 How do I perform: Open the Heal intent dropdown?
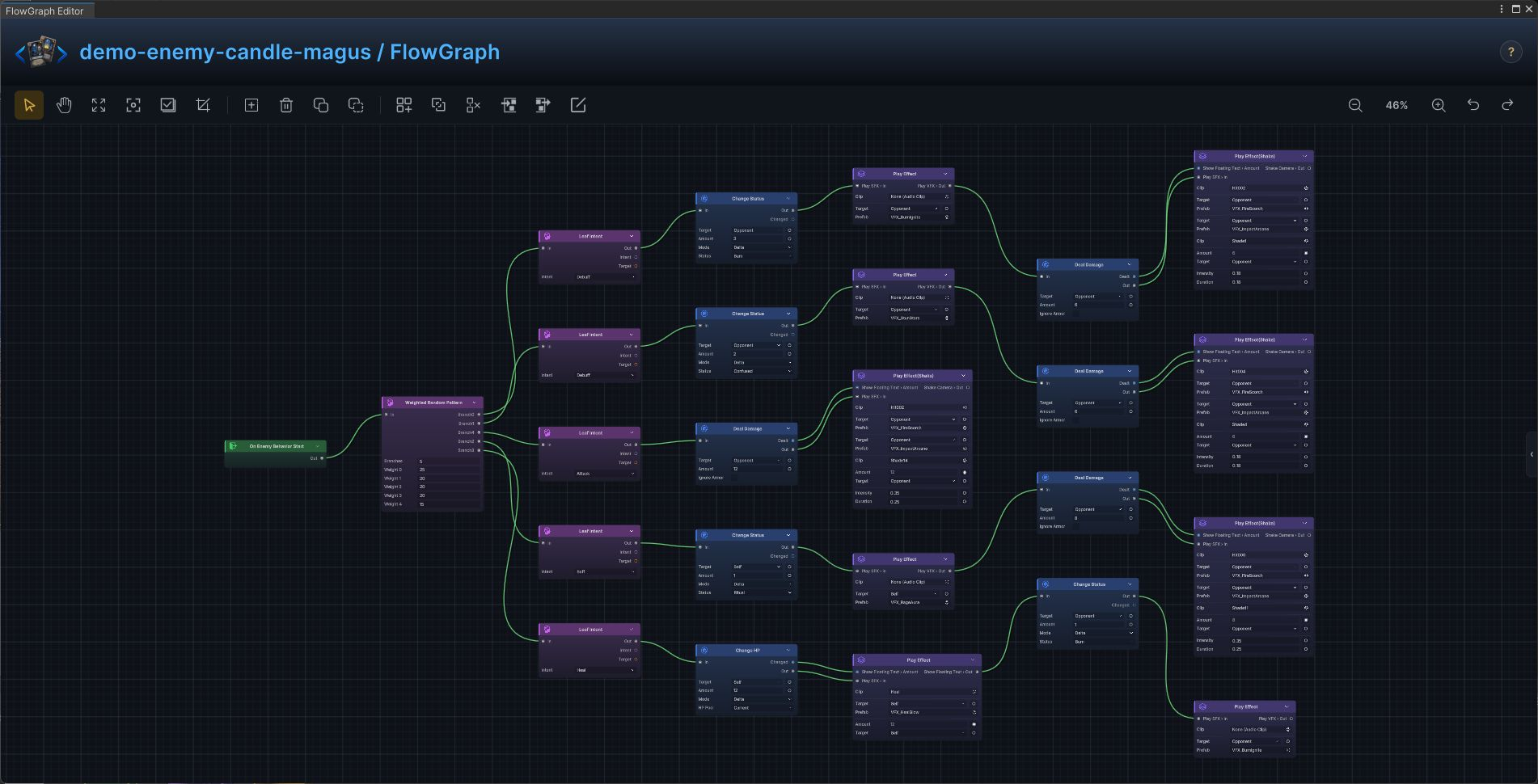(605, 670)
